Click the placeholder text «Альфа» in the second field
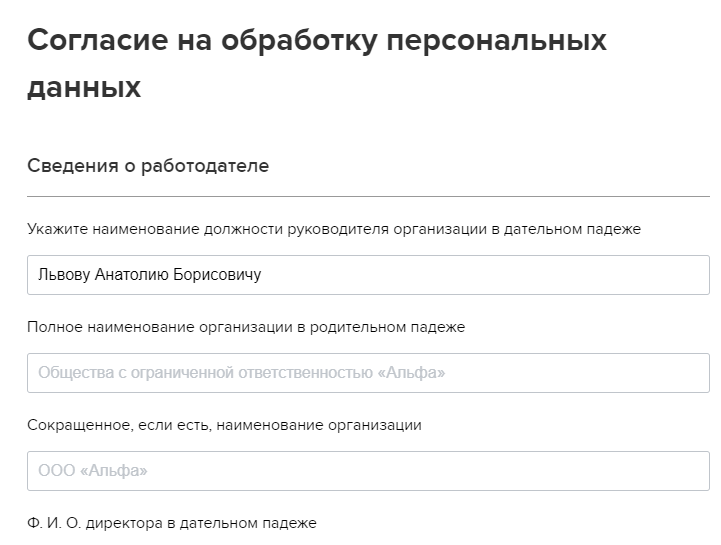721x545 pixels. (411, 373)
